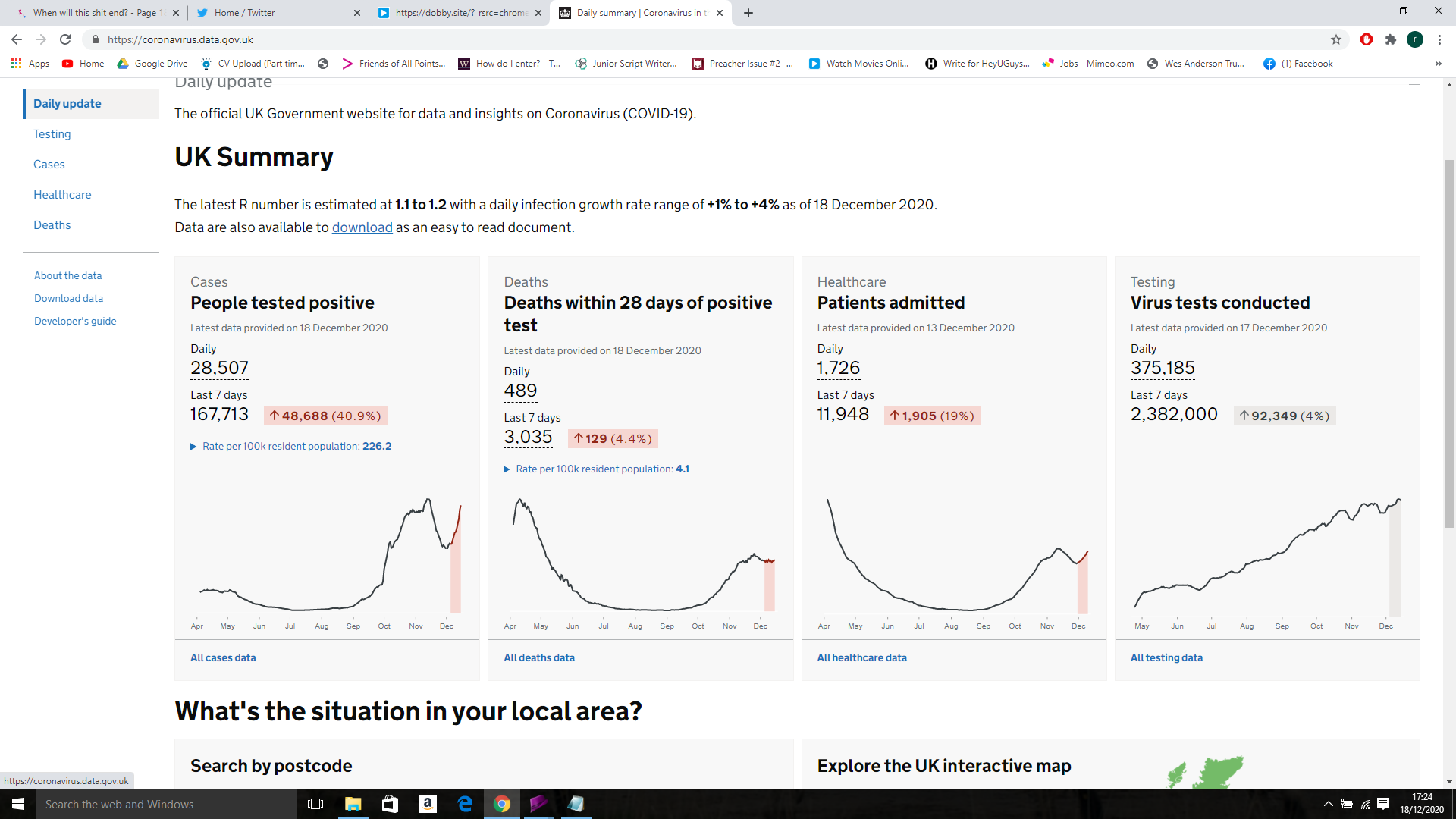Select Testing in the left sidebar
This screenshot has width=1456, height=819.
(x=52, y=134)
